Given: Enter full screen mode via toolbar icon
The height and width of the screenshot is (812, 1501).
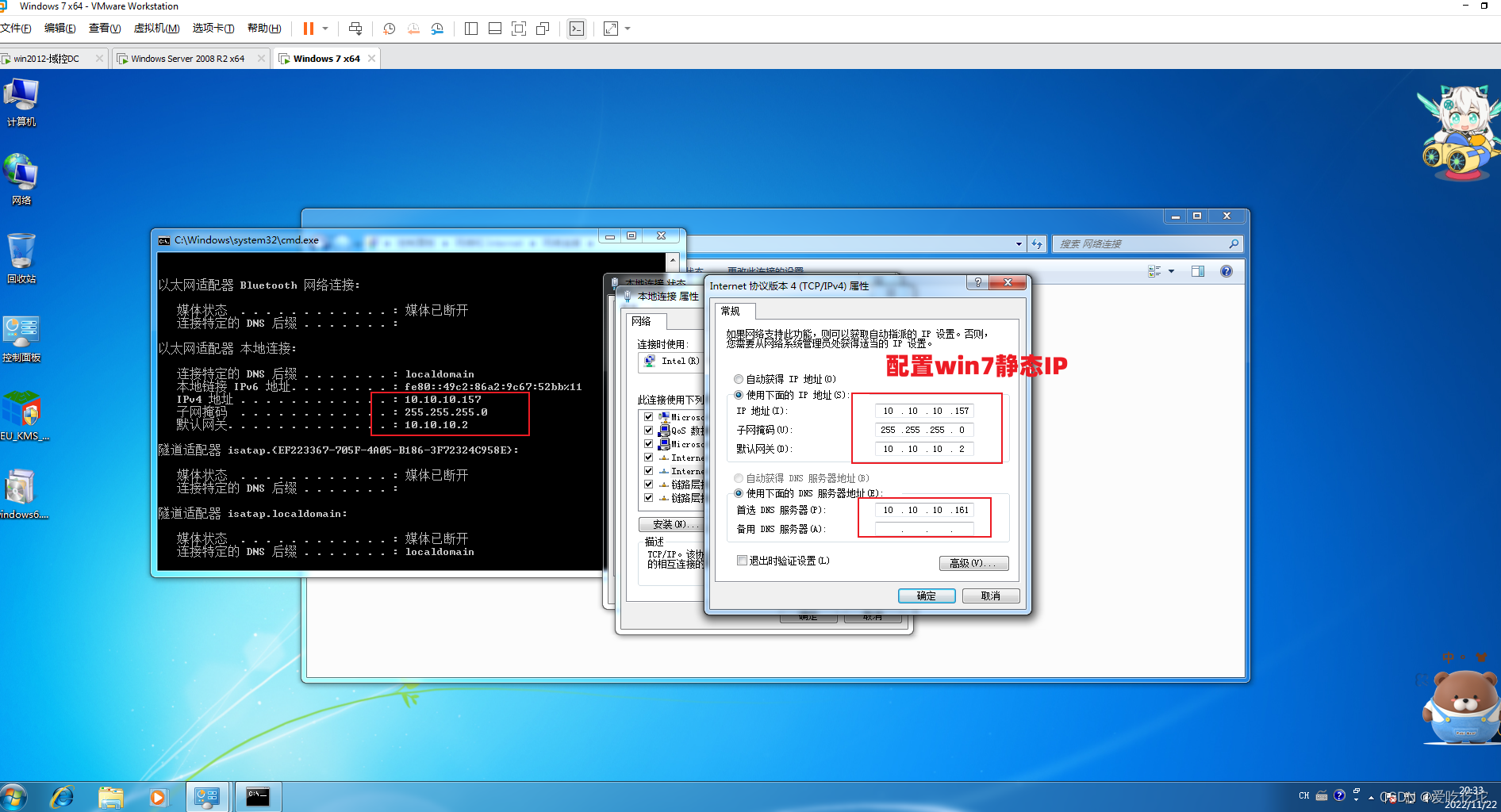Looking at the screenshot, I should point(519,29).
